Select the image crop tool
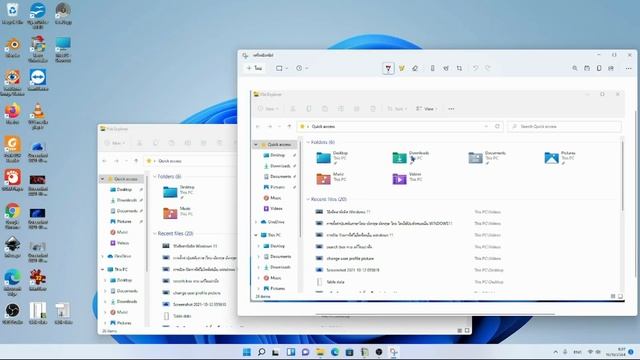The height and width of the screenshot is (360, 640). click(459, 68)
